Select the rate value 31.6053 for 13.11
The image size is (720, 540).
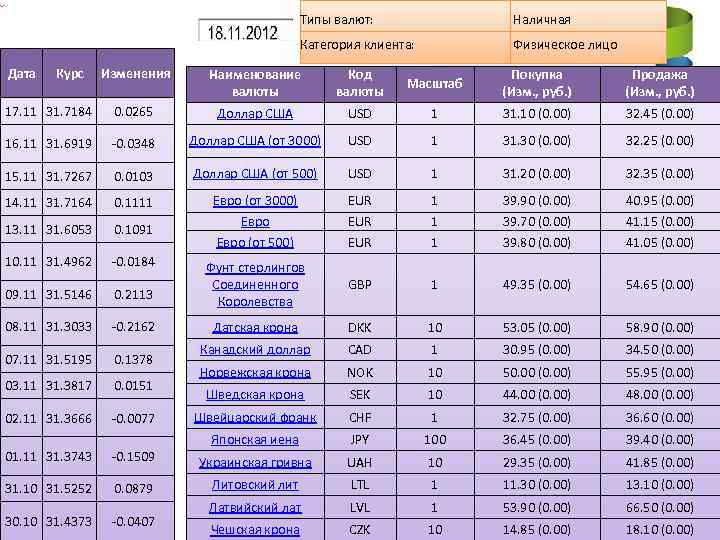69,229
